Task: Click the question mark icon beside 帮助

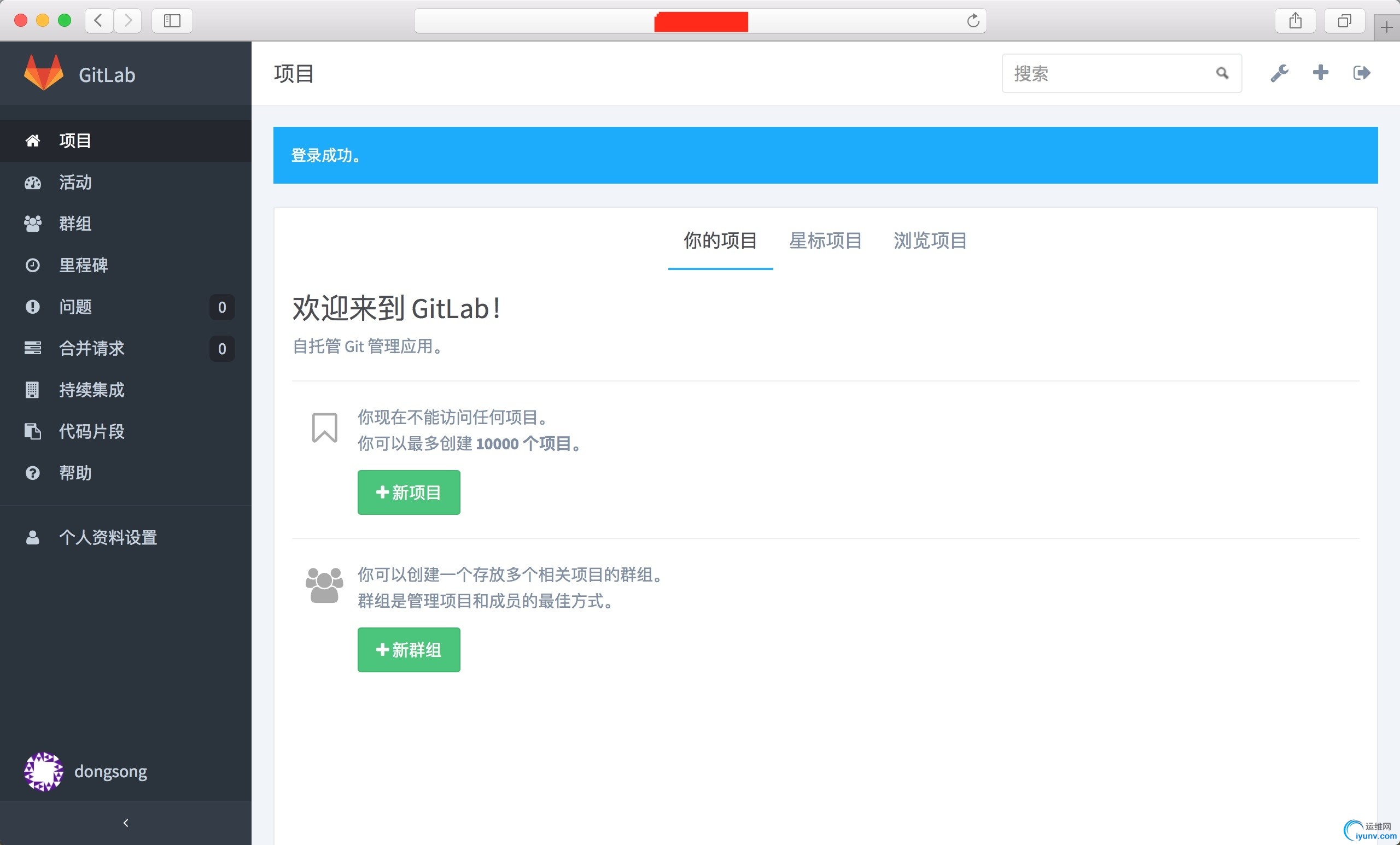Action: pyautogui.click(x=32, y=473)
